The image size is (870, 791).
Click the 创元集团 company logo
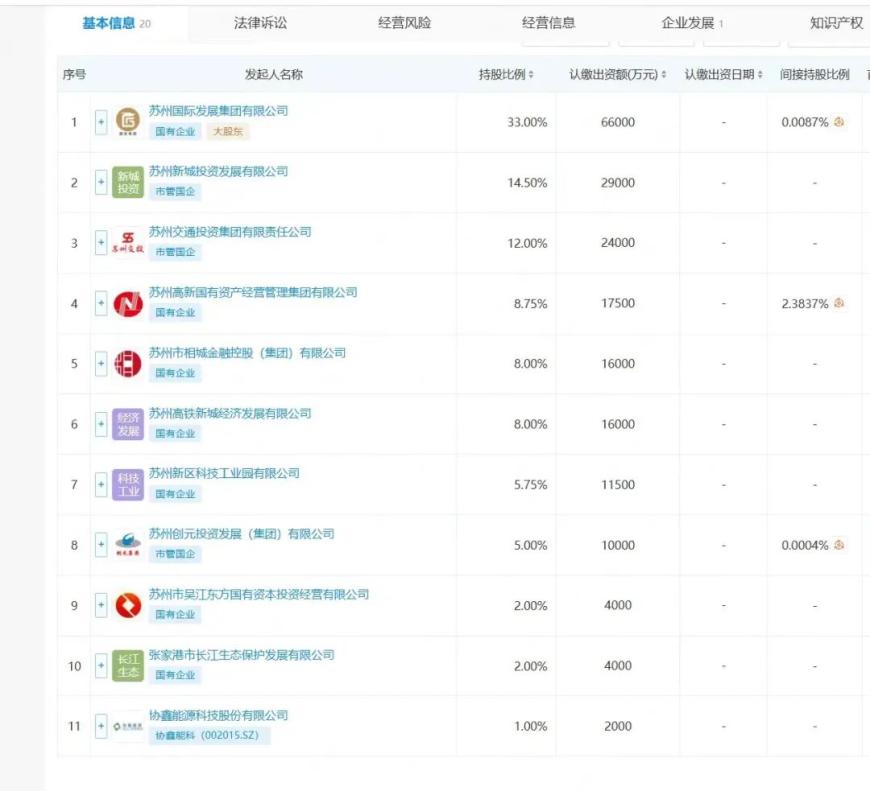point(128,545)
